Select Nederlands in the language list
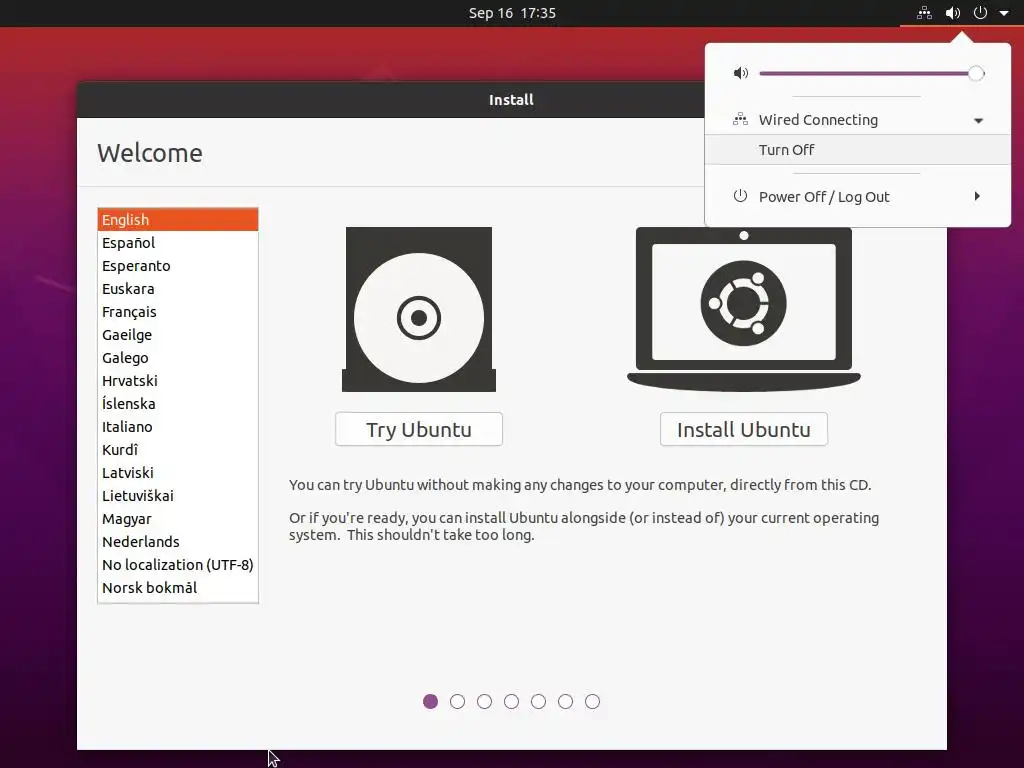This screenshot has width=1024, height=768. pyautogui.click(x=178, y=541)
